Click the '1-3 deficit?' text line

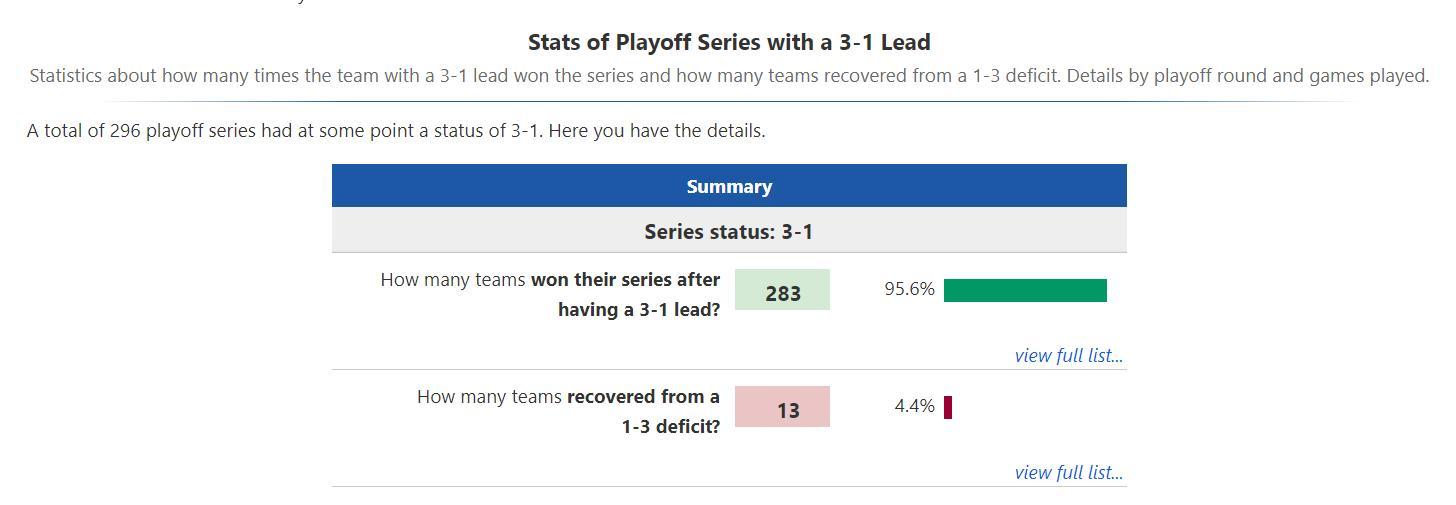click(x=670, y=427)
